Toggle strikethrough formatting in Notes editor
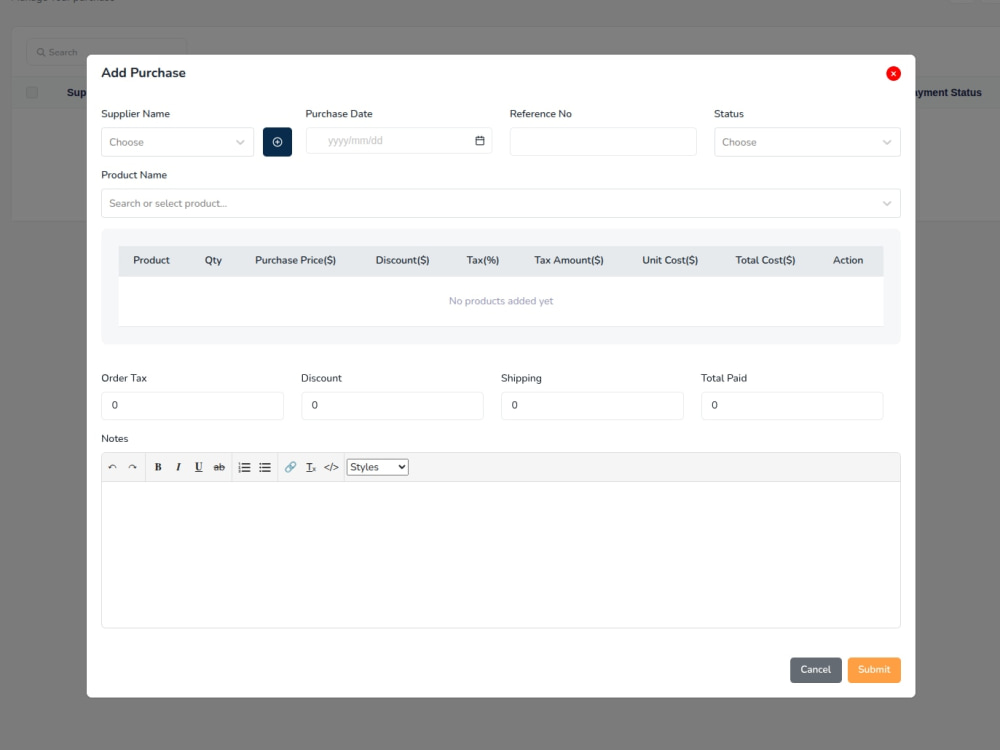 coord(219,467)
